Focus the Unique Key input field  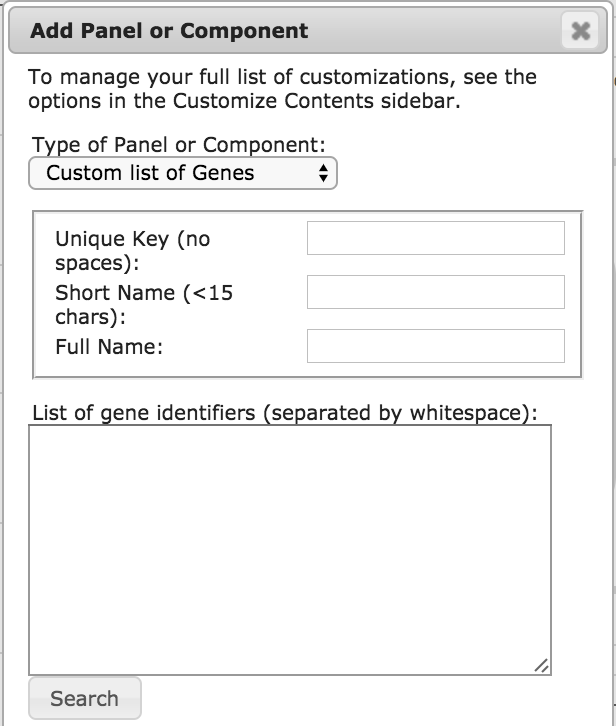435,238
